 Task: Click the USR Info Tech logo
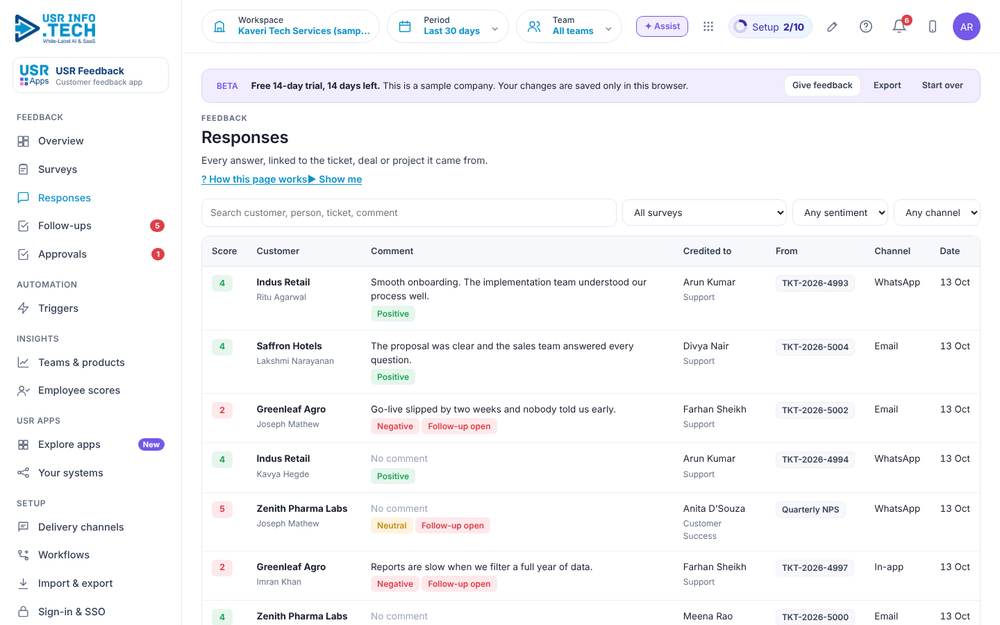(x=55, y=28)
